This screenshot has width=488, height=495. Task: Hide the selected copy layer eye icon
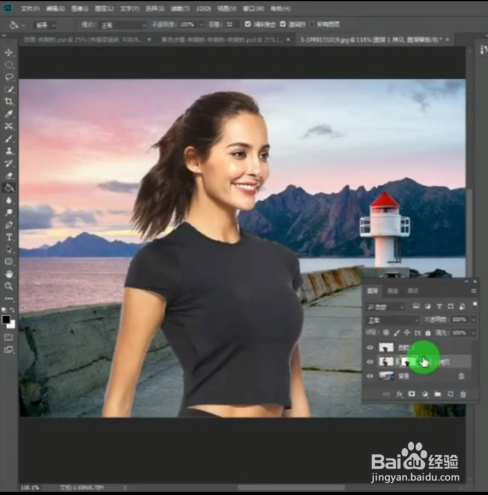pyautogui.click(x=370, y=362)
